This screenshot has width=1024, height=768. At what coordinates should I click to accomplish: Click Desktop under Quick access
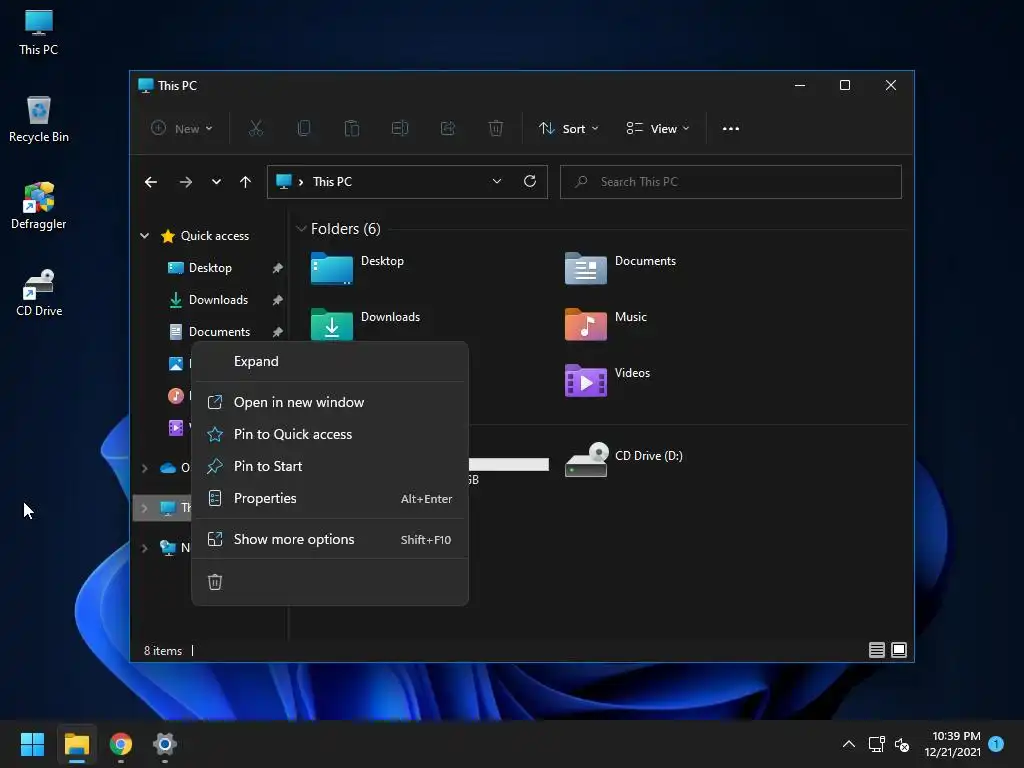pyautogui.click(x=210, y=268)
